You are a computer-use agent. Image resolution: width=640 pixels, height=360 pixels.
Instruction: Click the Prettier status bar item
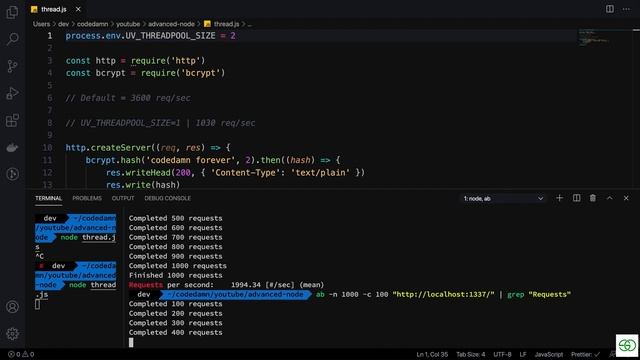[585, 354]
